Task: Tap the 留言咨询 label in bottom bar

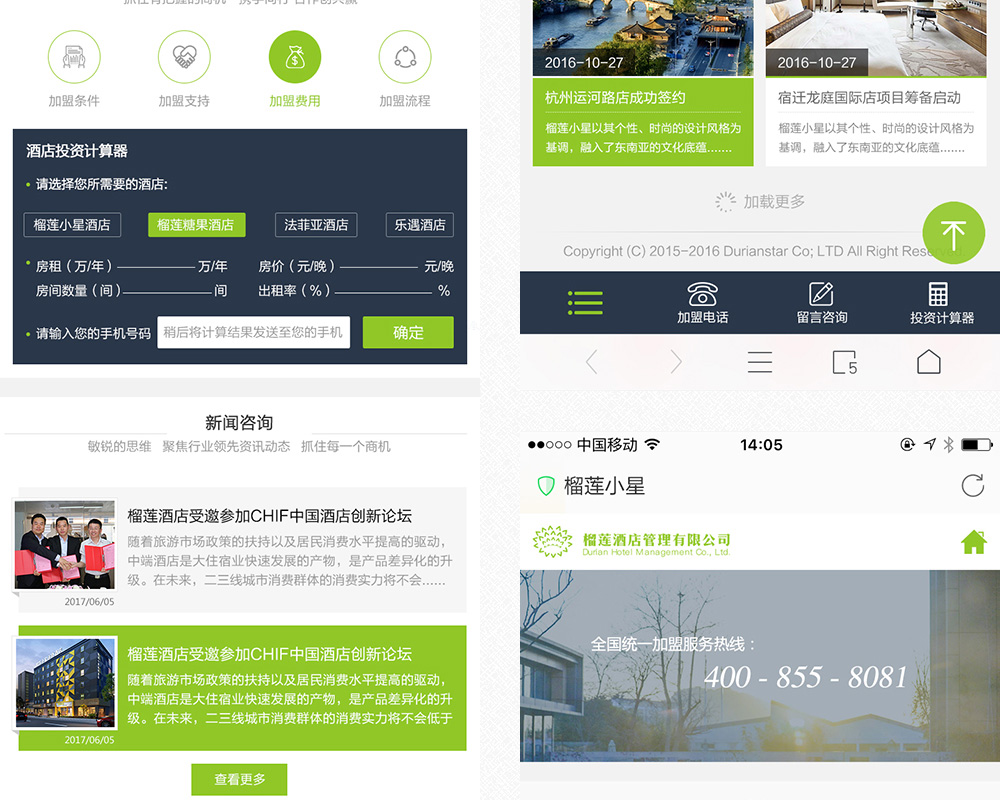Action: (x=821, y=317)
